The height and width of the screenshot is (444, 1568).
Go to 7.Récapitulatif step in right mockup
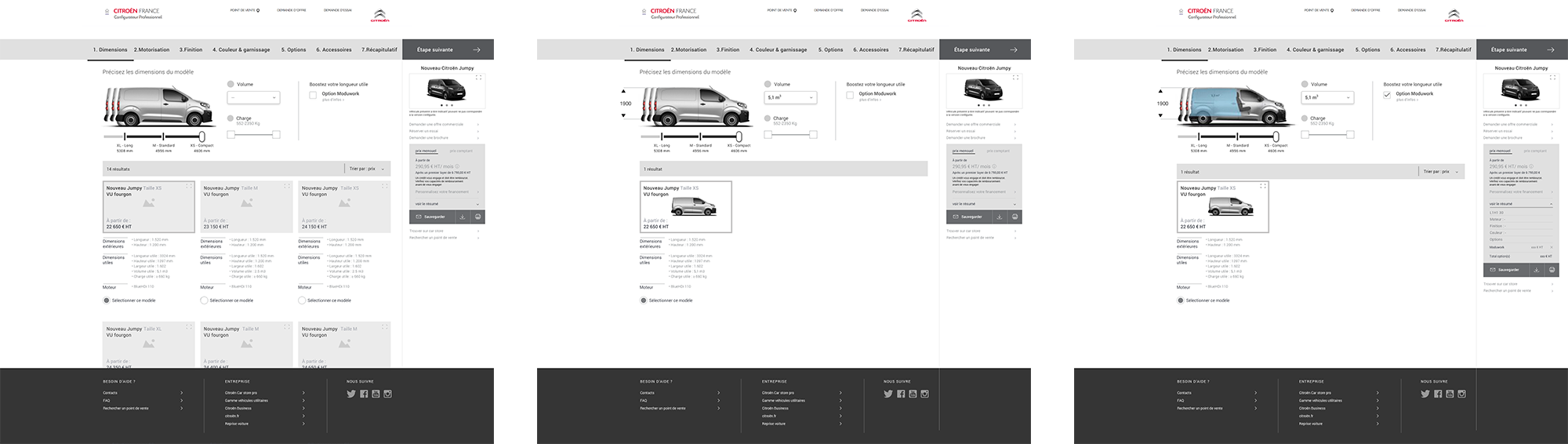coord(1454,49)
